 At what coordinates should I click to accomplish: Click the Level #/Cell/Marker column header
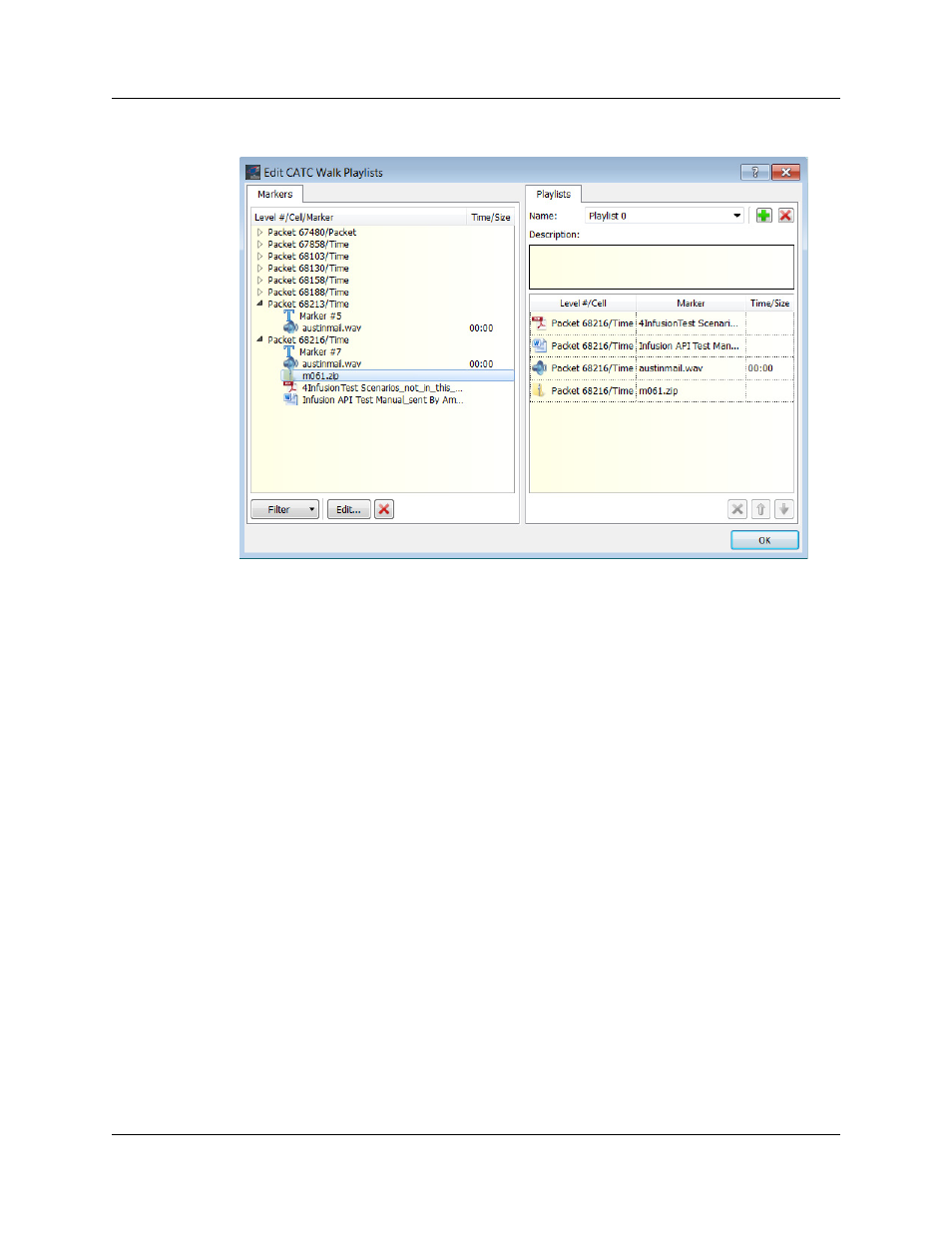point(359,217)
